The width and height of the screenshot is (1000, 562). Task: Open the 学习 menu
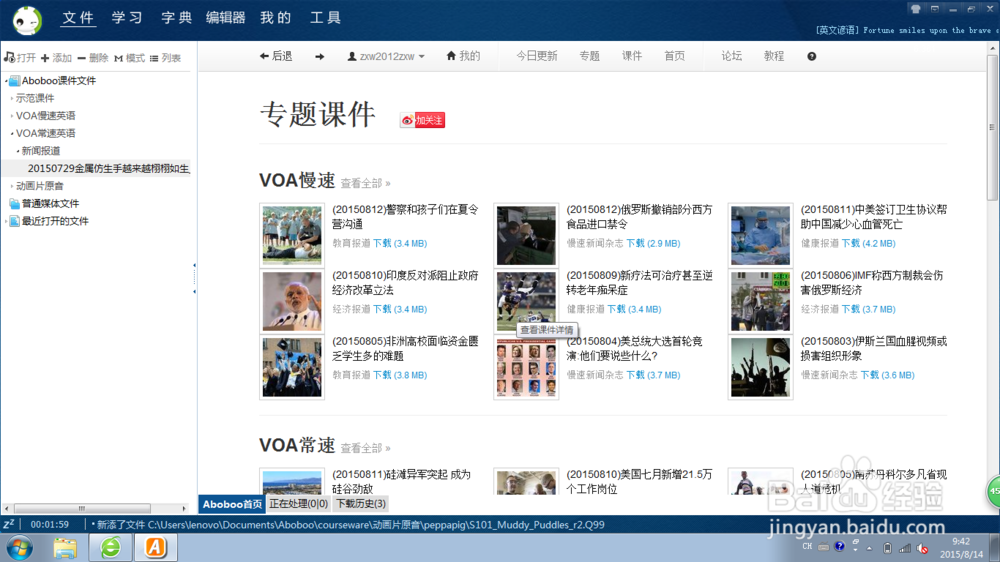pyautogui.click(x=128, y=18)
